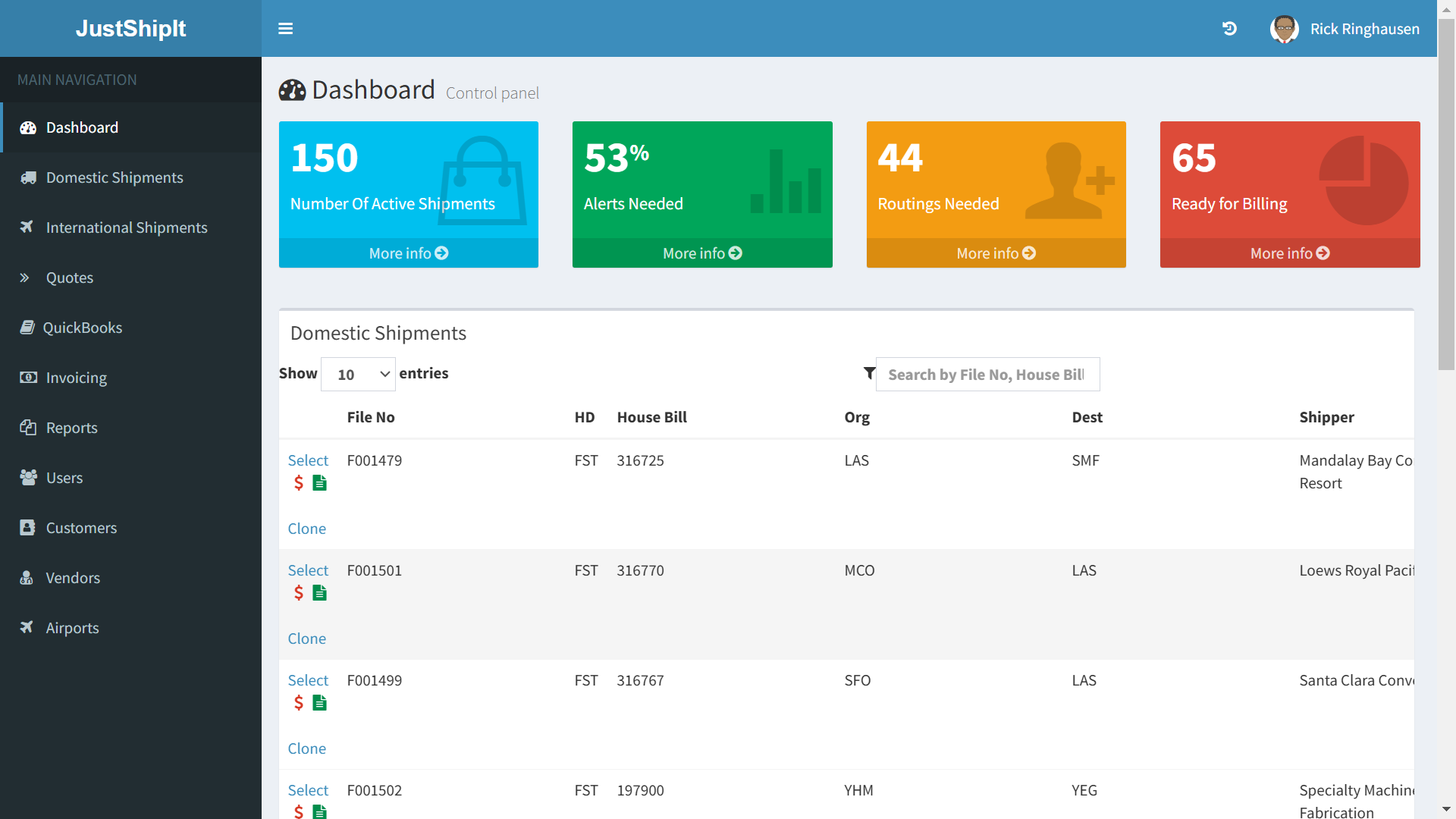This screenshot has width=1456, height=819.
Task: Click More info on Alerts Needed card
Action: tap(702, 253)
